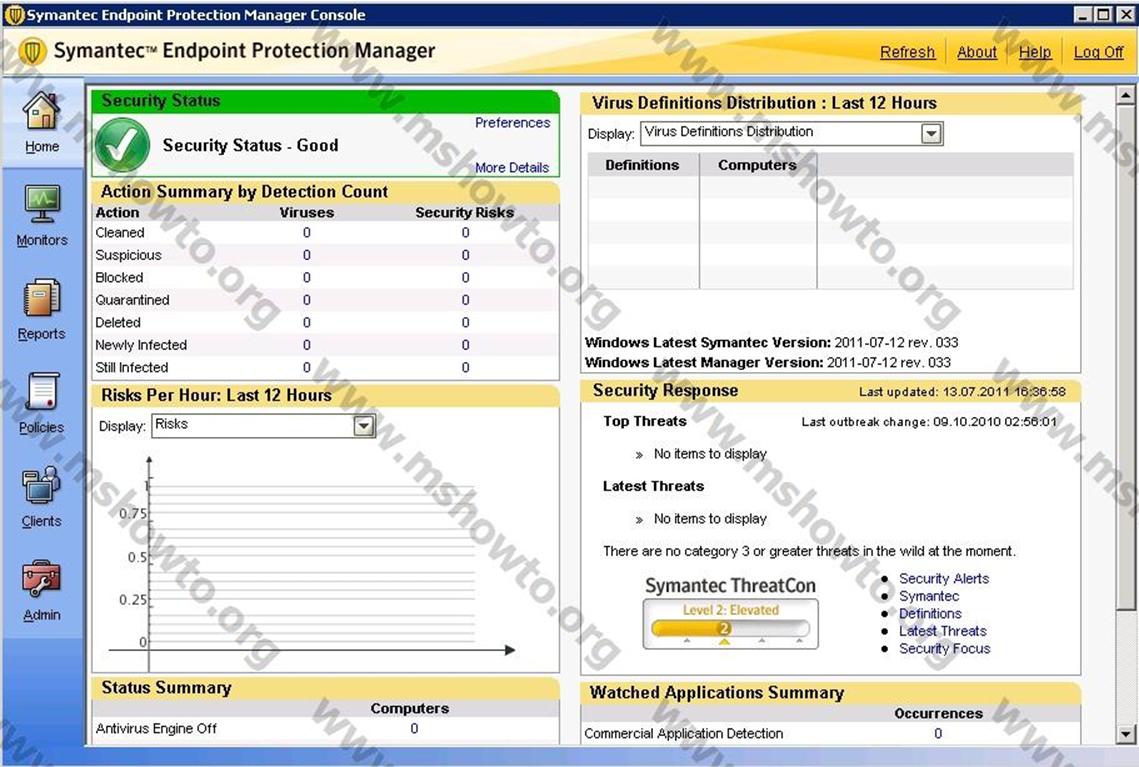Image resolution: width=1139 pixels, height=767 pixels.
Task: Click the "Last outbreak change" timestamp
Action: (x=929, y=421)
